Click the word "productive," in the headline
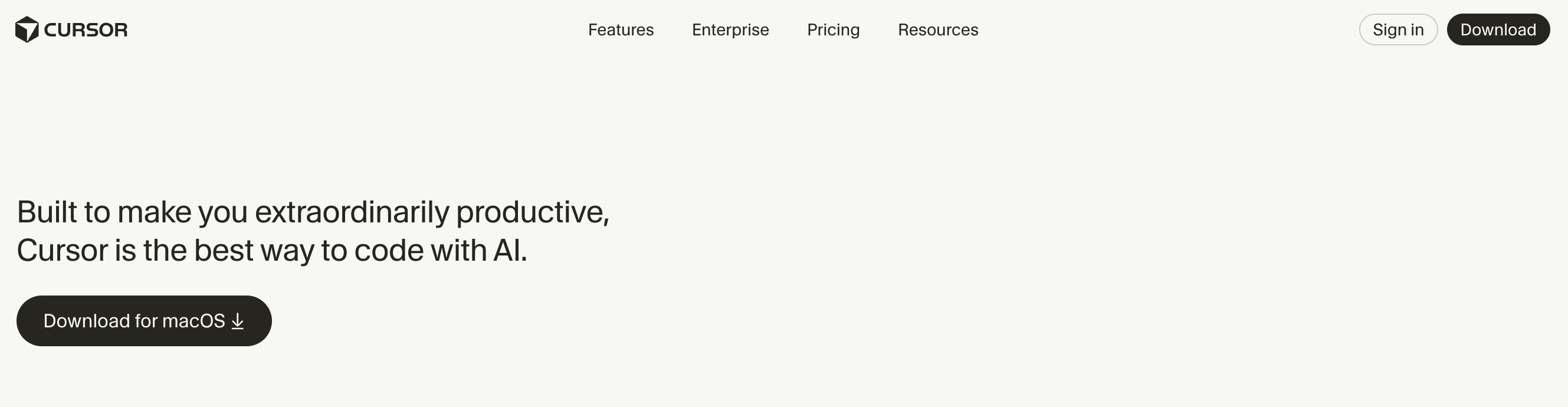The image size is (1568, 407). (x=532, y=212)
